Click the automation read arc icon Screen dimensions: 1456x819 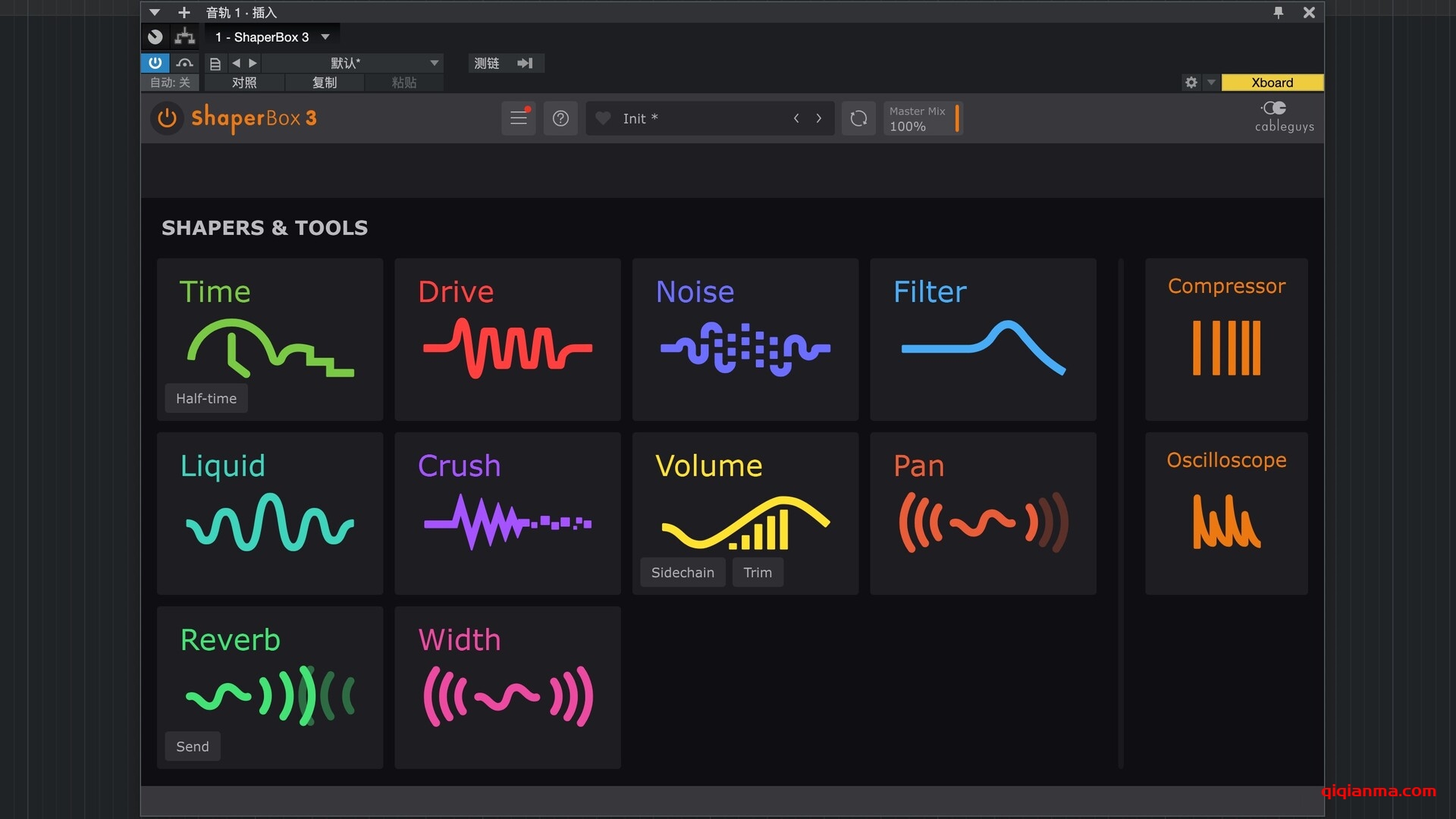point(184,63)
